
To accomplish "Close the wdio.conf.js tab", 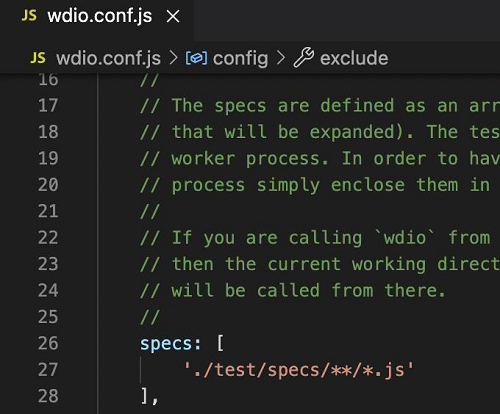I will click(173, 16).
